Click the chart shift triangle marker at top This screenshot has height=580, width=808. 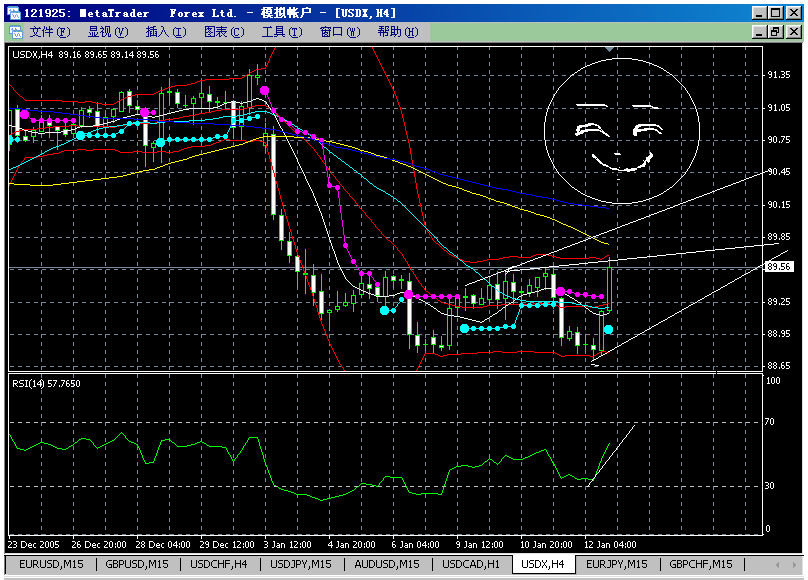point(609,49)
